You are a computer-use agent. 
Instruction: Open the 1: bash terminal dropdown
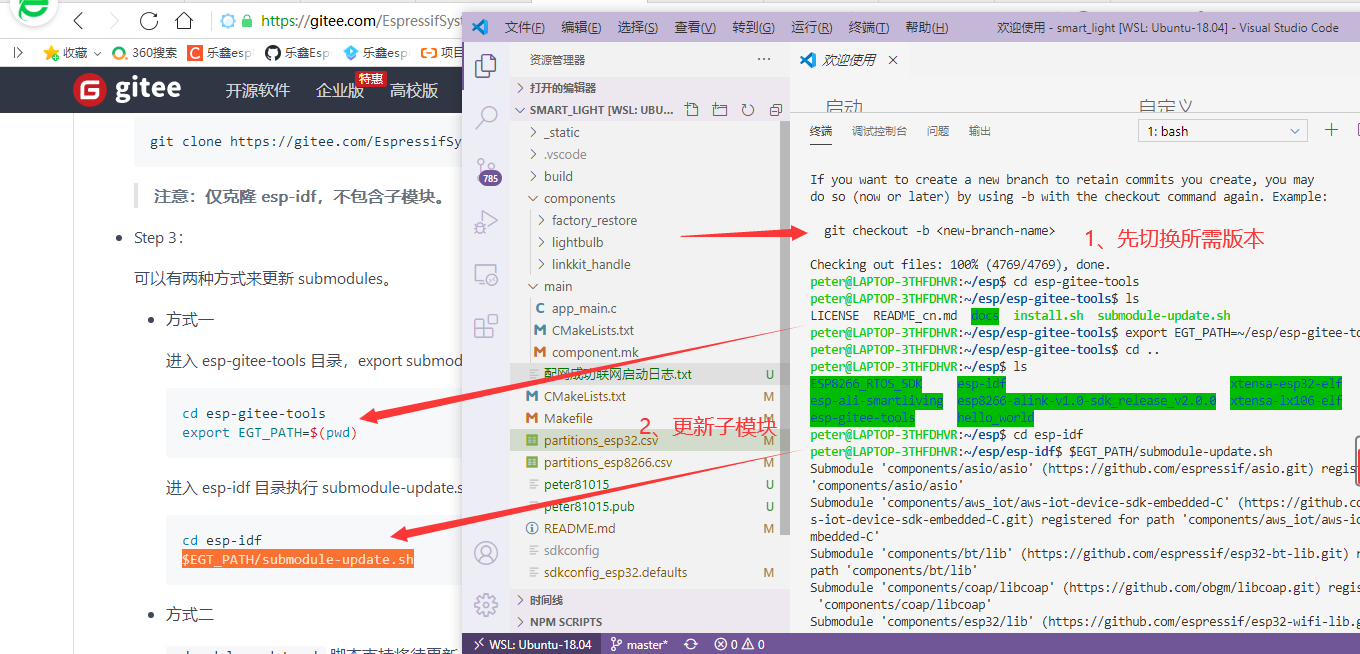pyautogui.click(x=1222, y=130)
